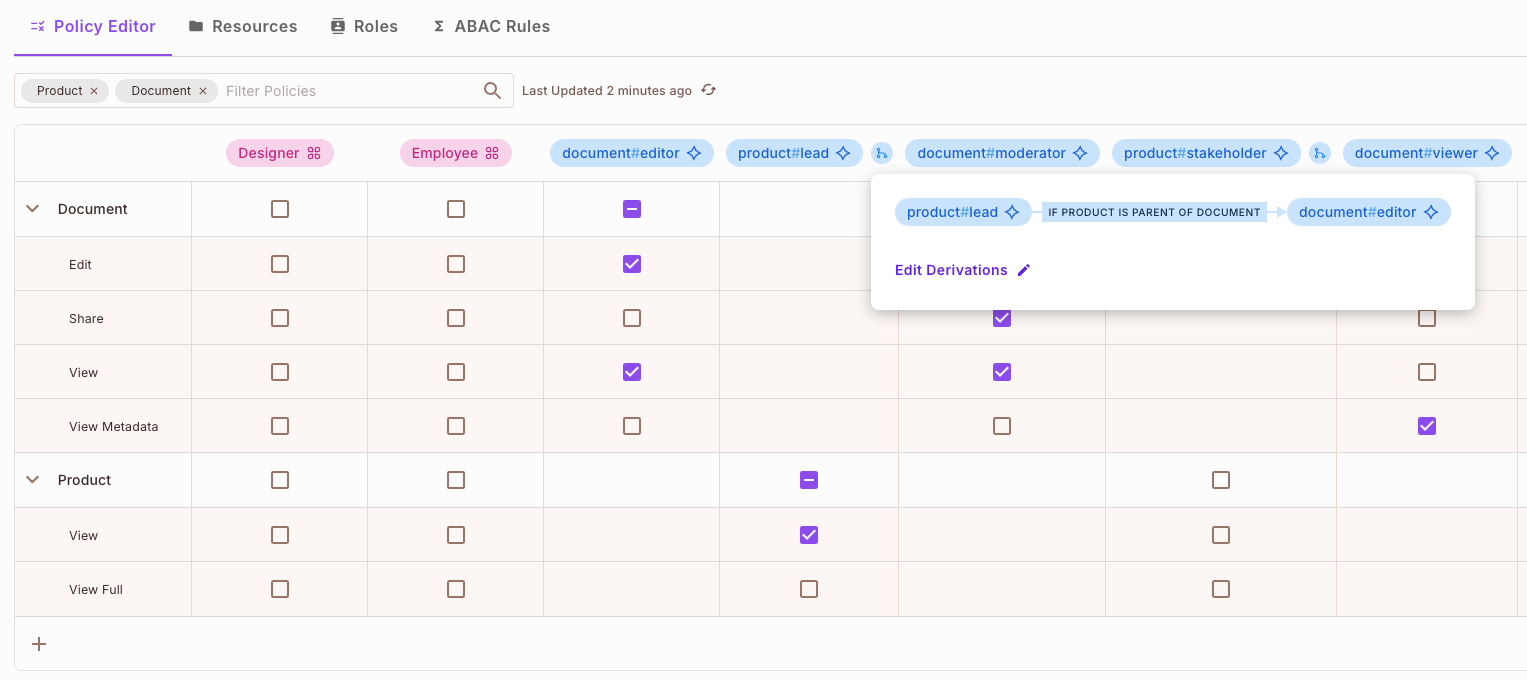Viewport: 1527px width, 680px height.
Task: Click the pencil icon beside Edit Derivations
Action: 1023,270
